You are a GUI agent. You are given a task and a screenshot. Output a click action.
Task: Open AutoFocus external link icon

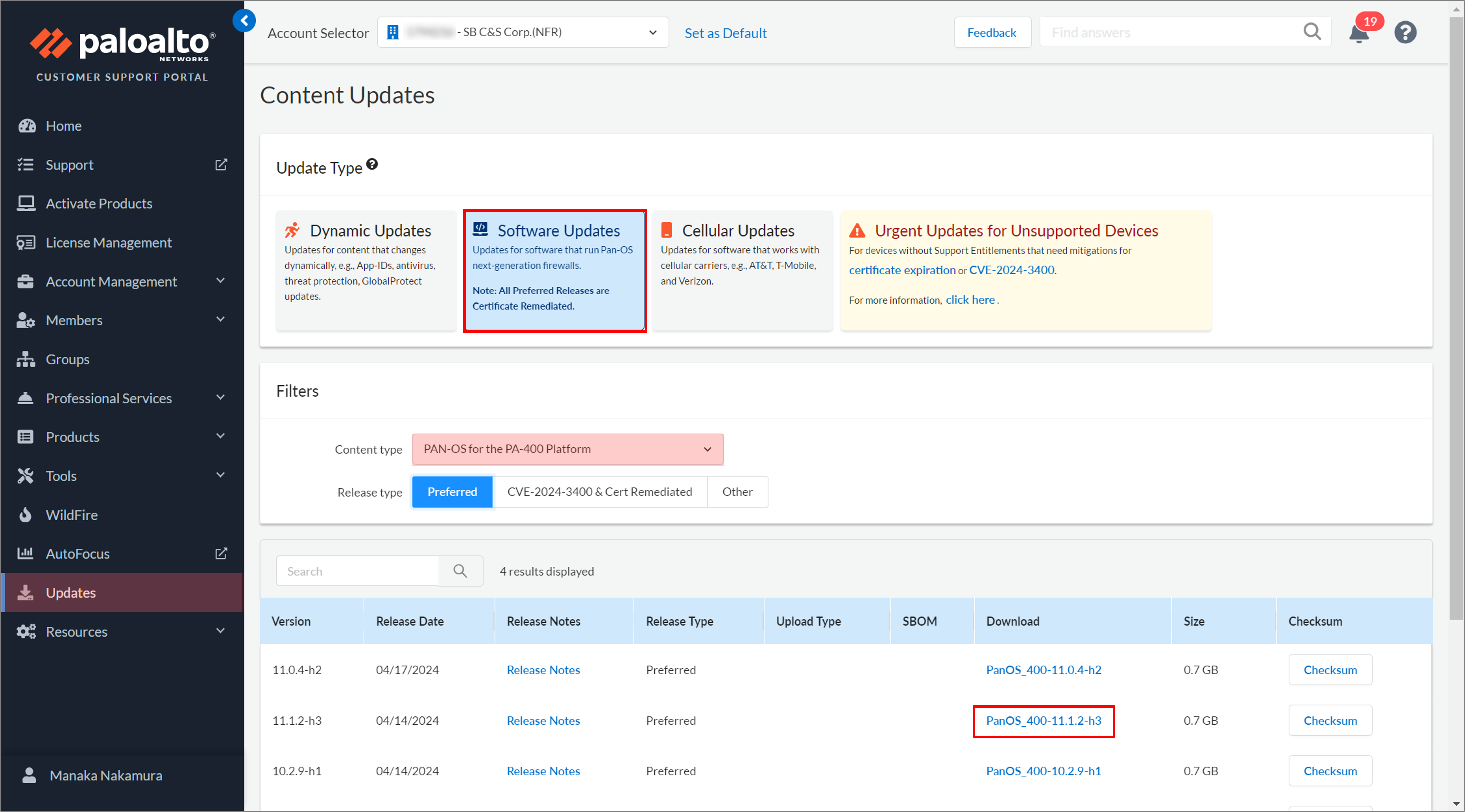[x=221, y=553]
